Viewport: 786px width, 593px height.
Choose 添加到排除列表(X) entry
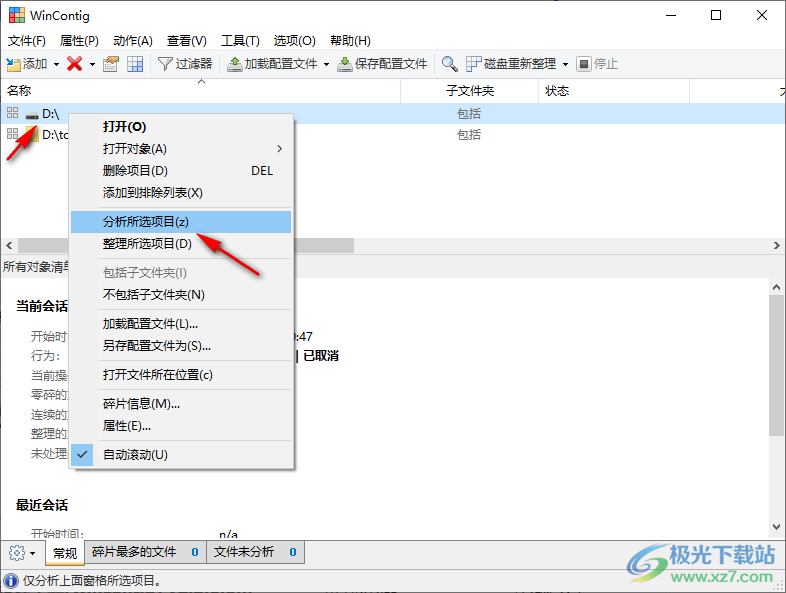pyautogui.click(x=181, y=193)
